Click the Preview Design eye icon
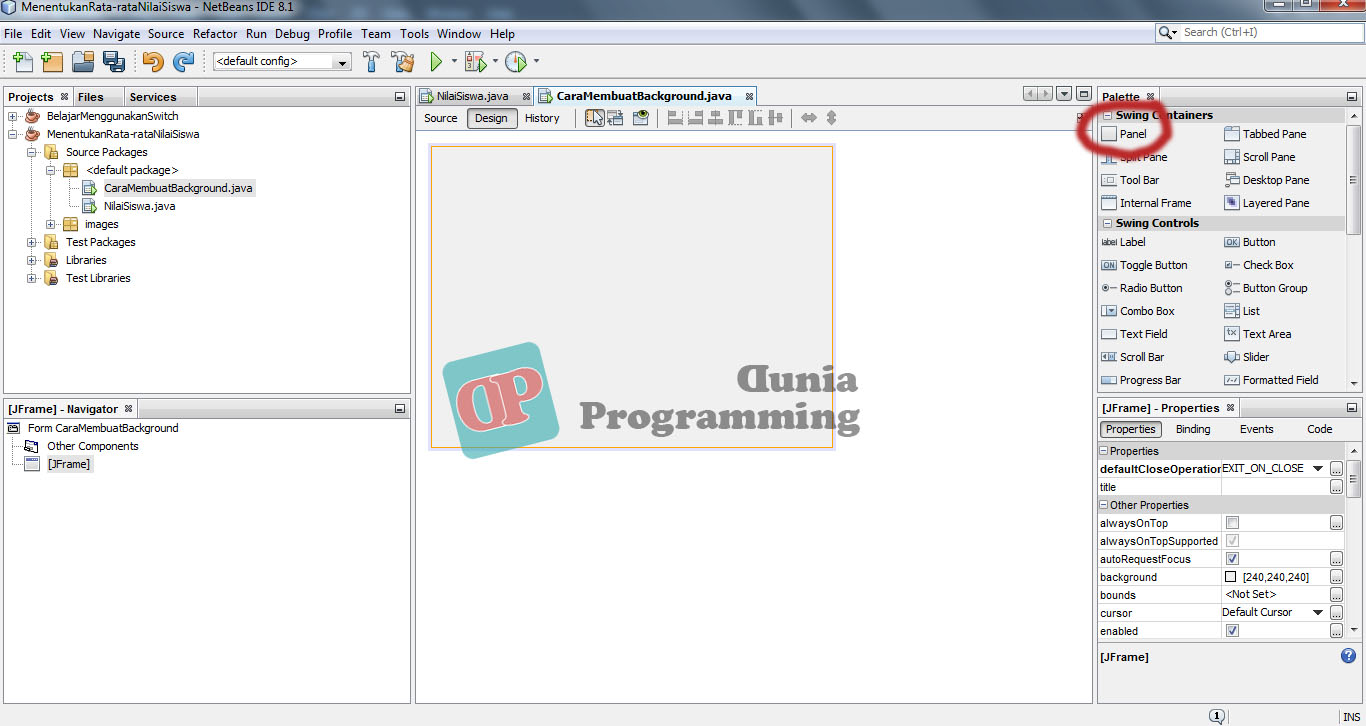 tap(641, 118)
